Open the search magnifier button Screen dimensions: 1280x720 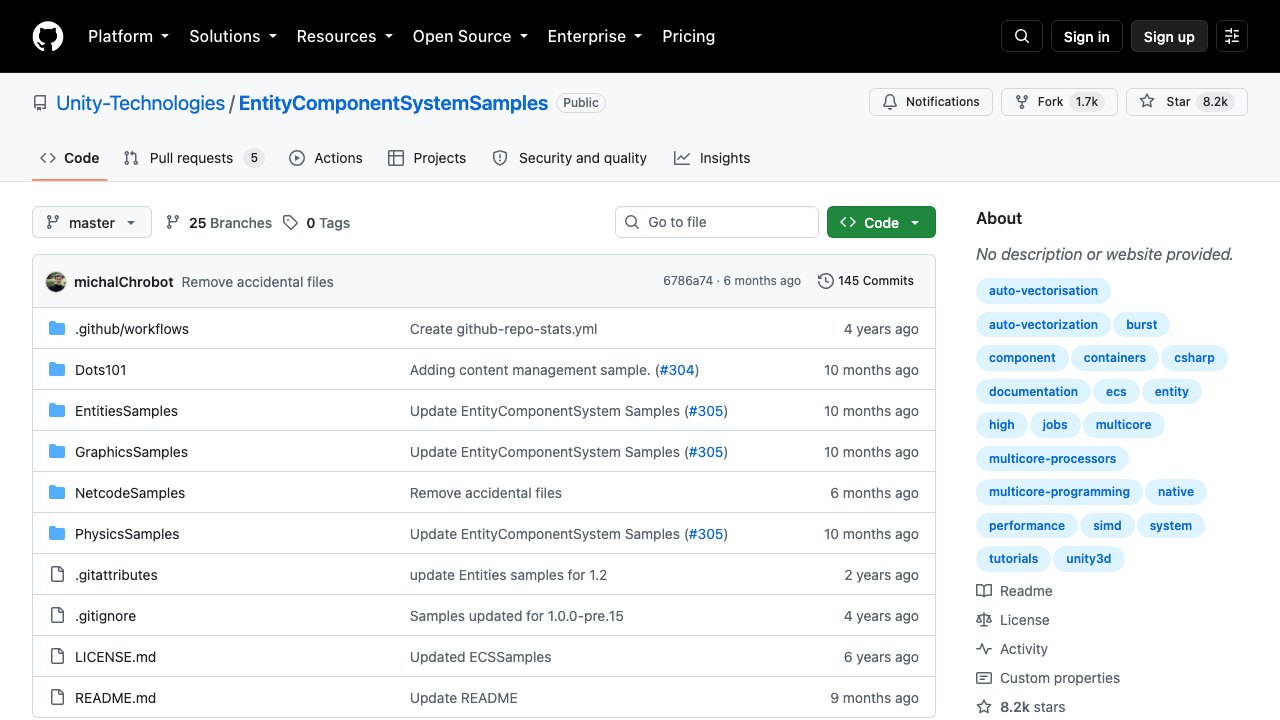1022,36
